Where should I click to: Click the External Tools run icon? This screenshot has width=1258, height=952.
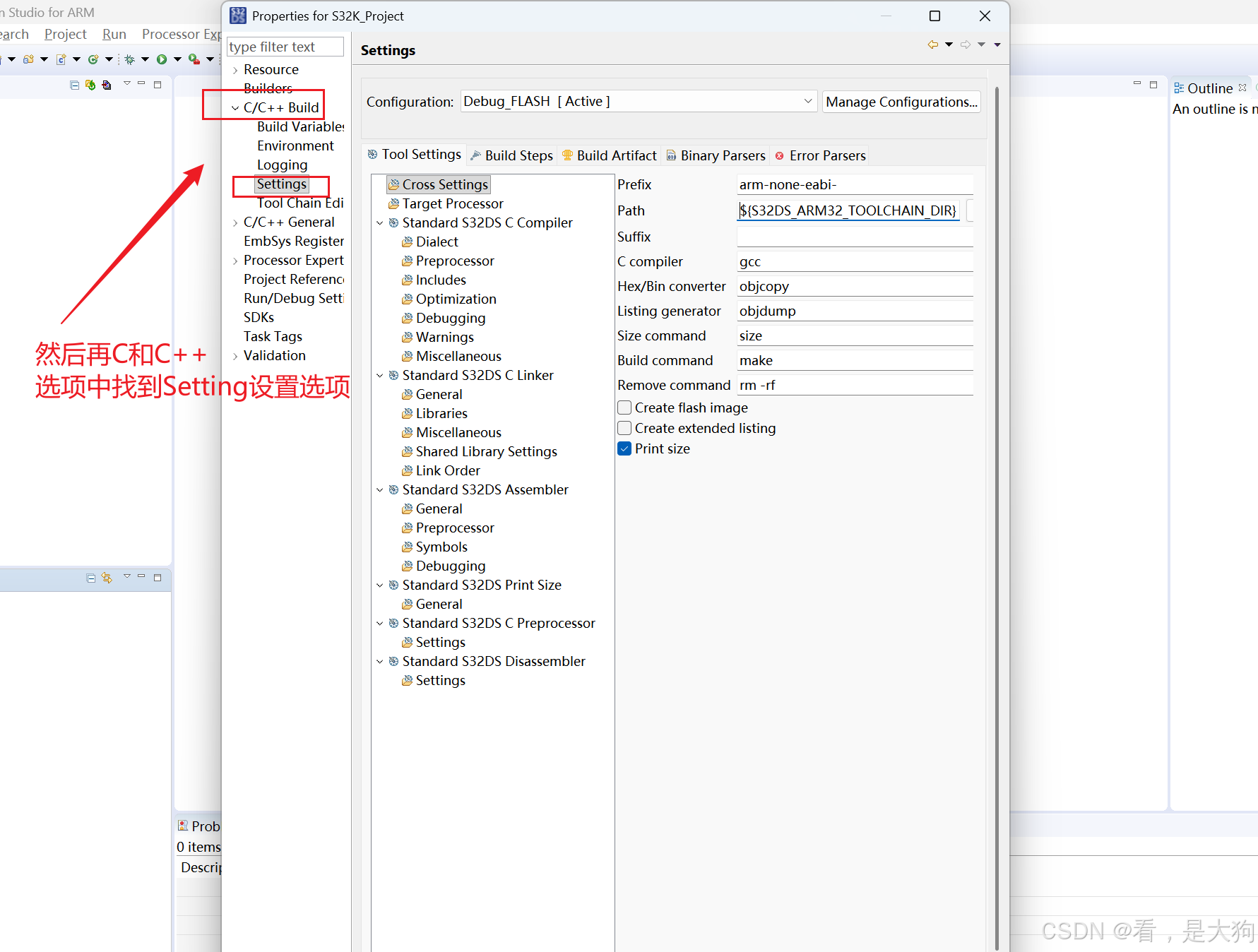click(x=194, y=59)
